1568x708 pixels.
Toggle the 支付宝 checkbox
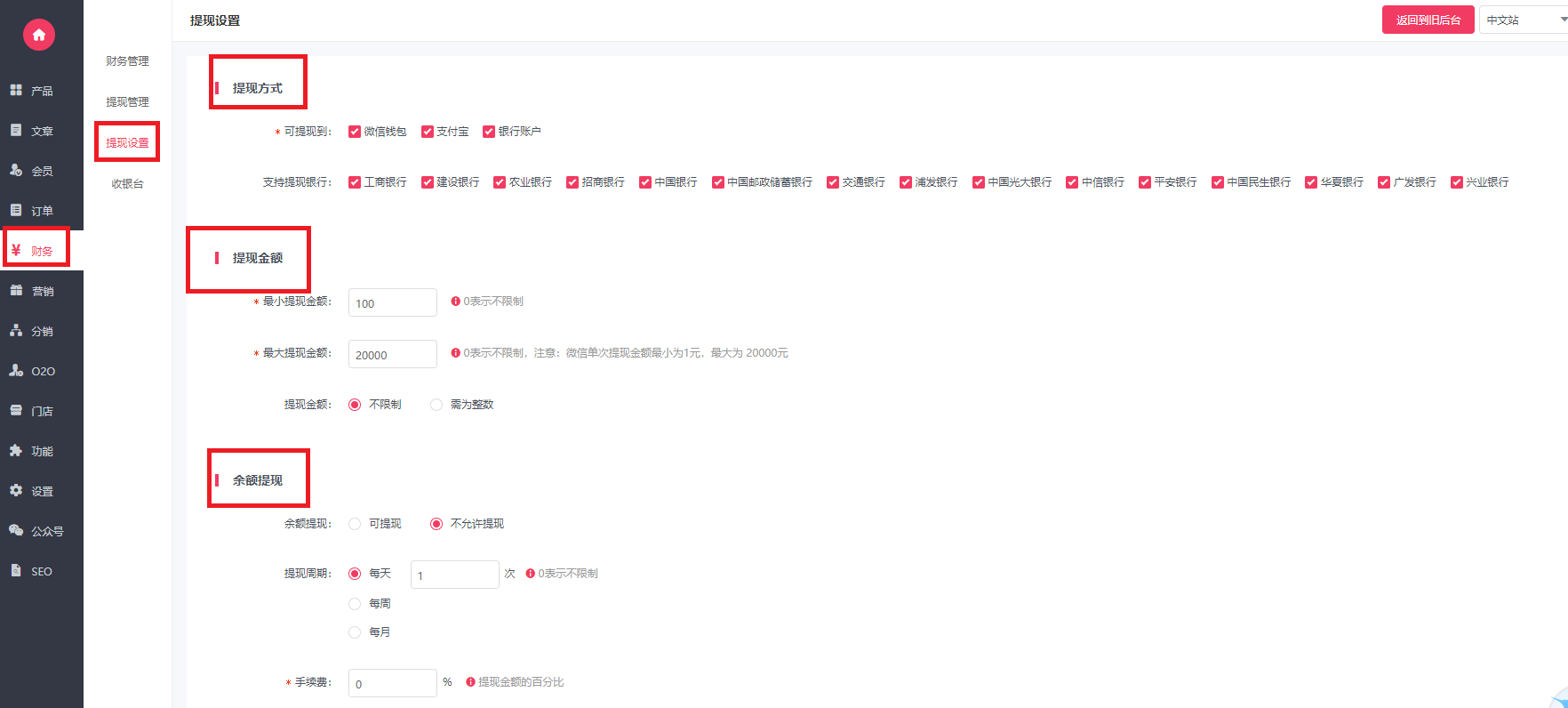click(428, 132)
